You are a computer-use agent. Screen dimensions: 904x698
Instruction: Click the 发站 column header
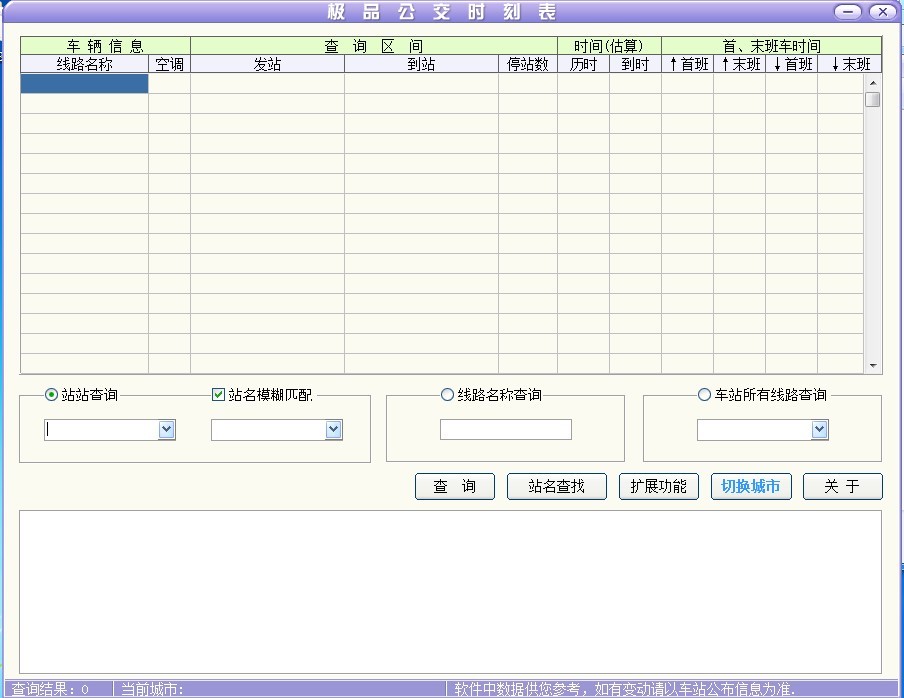267,64
